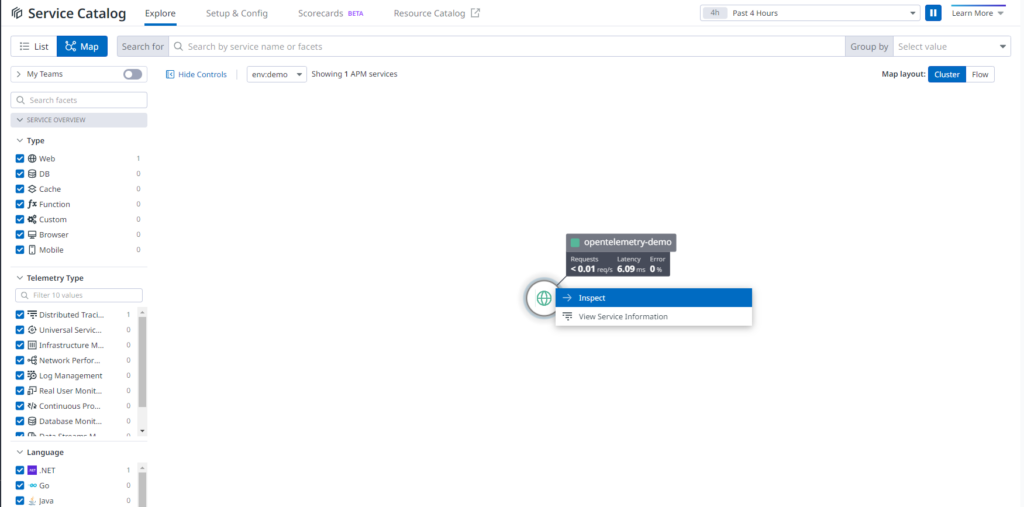Uncheck the Cache type checkbox
Image resolution: width=1024 pixels, height=507 pixels.
point(20,189)
